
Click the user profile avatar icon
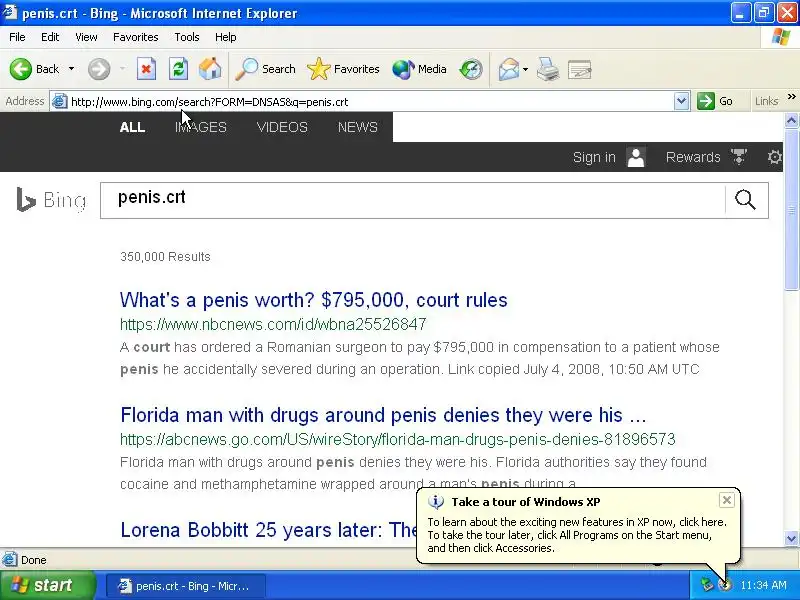(636, 157)
